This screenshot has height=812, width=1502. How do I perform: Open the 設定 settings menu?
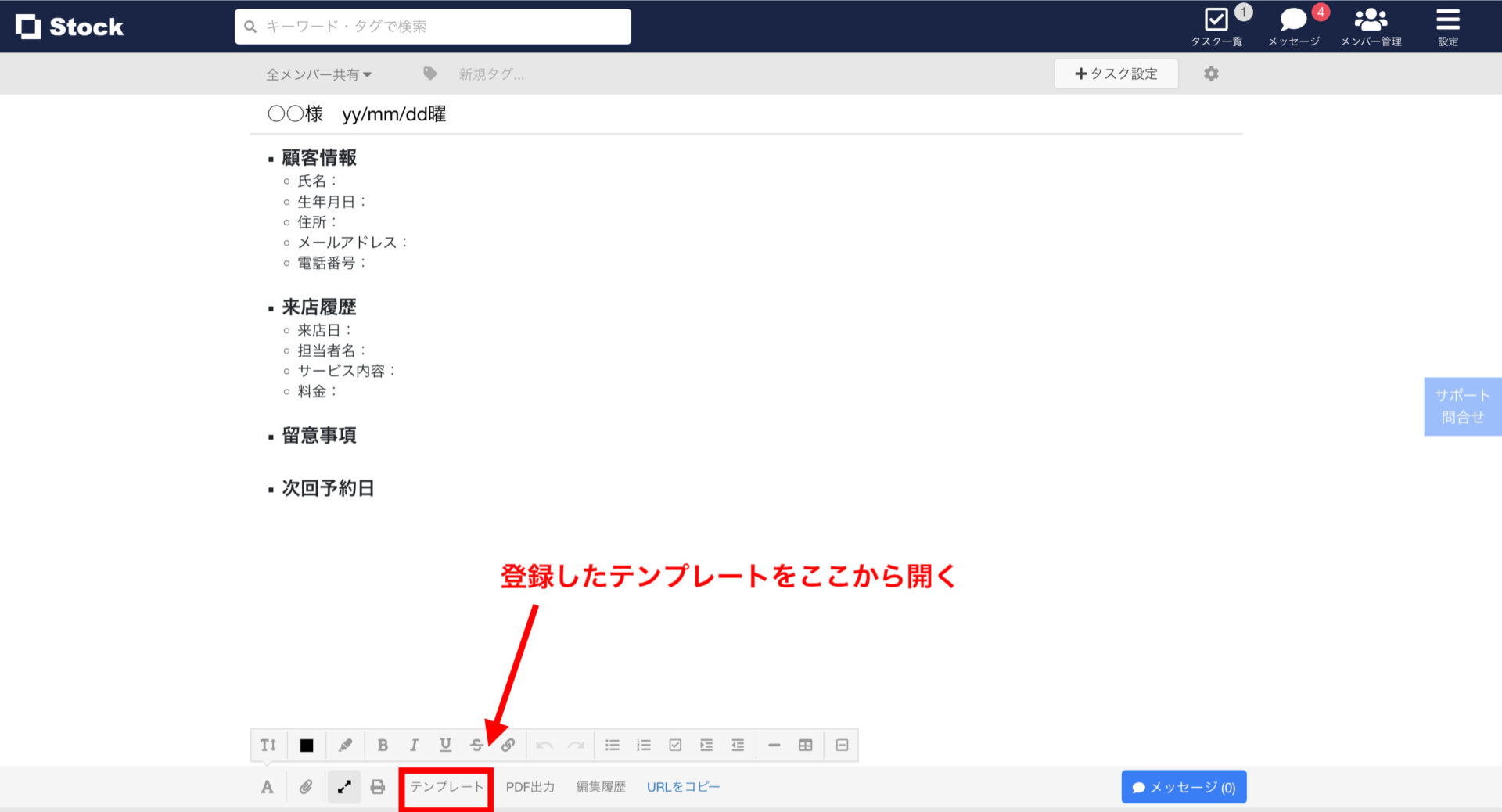1446,26
